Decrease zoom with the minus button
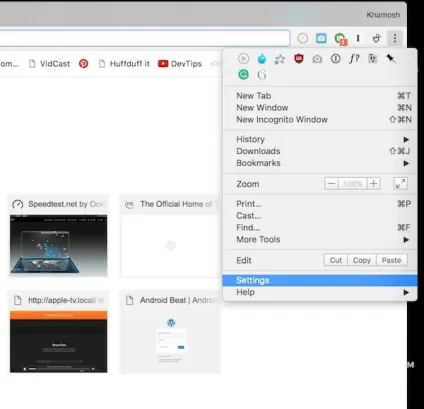Viewport: 424px width, 409px height. tap(331, 184)
